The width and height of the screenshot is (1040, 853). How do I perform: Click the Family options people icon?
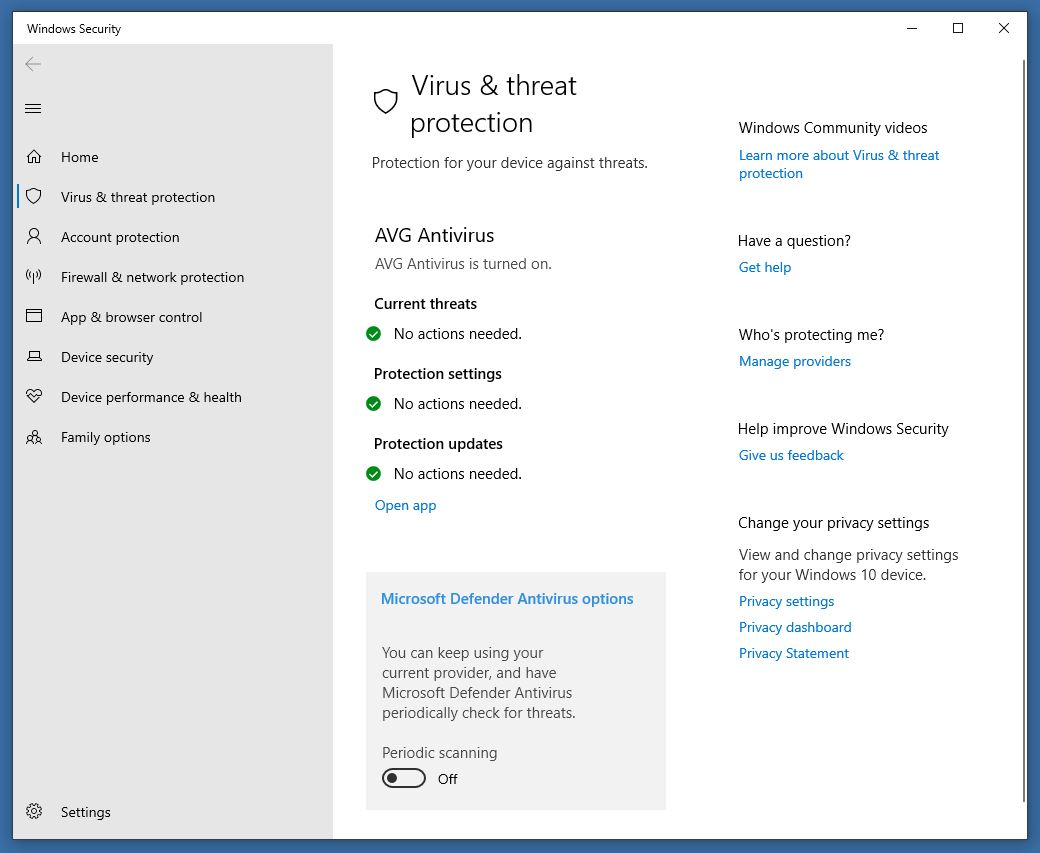pyautogui.click(x=34, y=437)
